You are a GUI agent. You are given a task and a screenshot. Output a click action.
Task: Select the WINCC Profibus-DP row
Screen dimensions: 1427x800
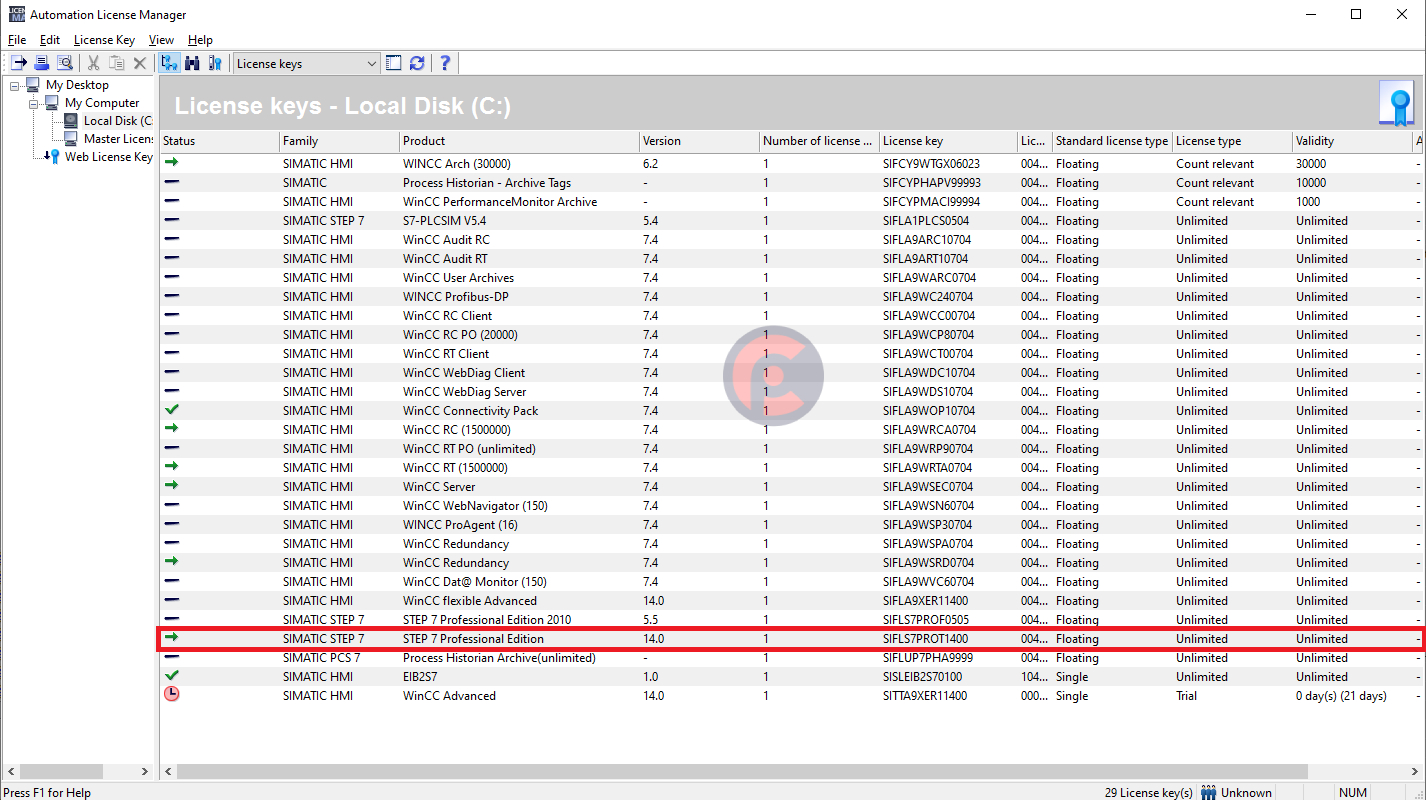790,297
